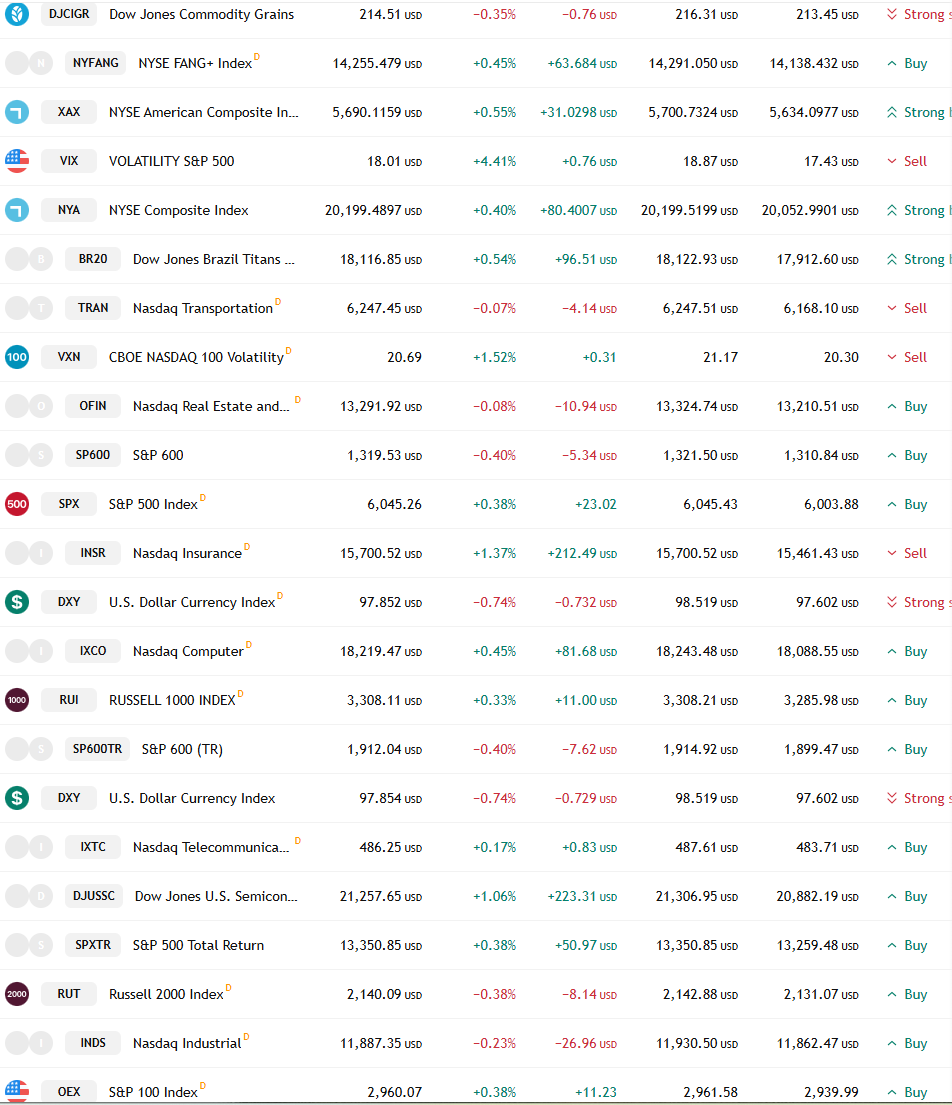Image resolution: width=952 pixels, height=1105 pixels.
Task: Click the NYA NYSE Composite logo icon
Action: click(17, 210)
